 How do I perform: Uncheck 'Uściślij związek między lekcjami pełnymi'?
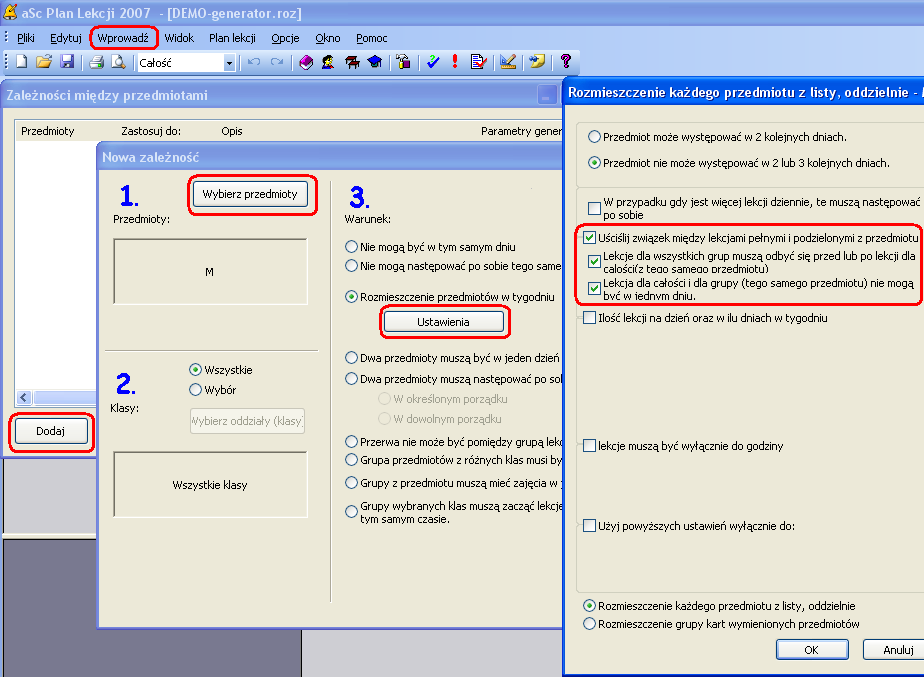tap(589, 238)
